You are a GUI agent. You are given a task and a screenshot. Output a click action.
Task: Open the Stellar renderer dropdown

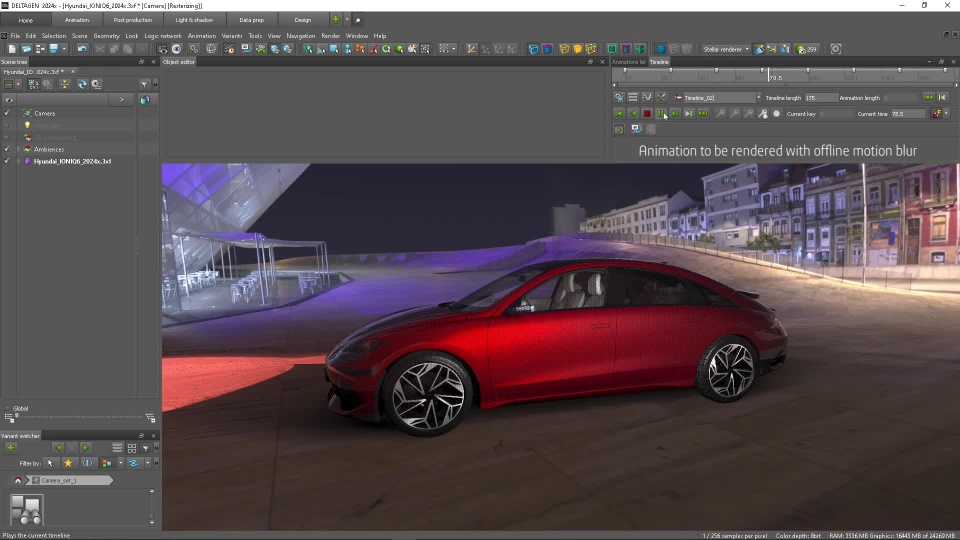[726, 49]
